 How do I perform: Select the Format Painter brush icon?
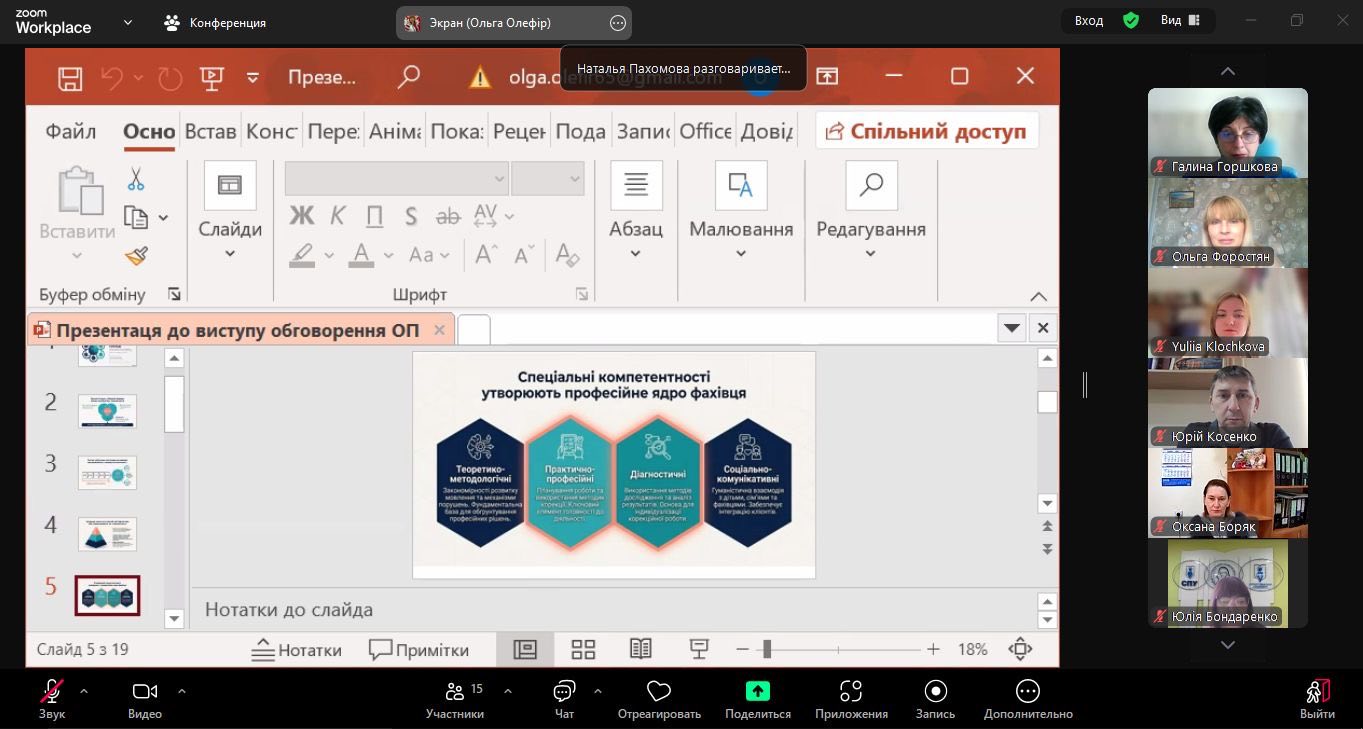(136, 257)
